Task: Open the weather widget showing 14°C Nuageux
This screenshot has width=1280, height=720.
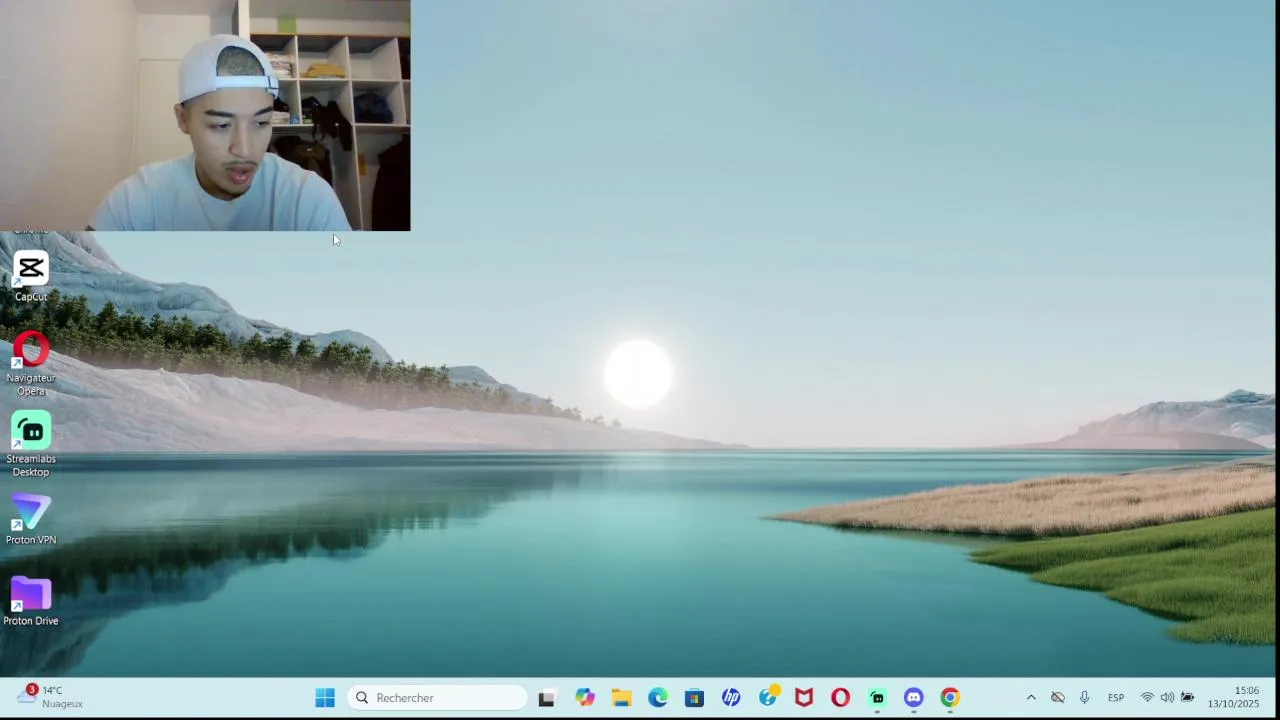Action: coord(50,697)
